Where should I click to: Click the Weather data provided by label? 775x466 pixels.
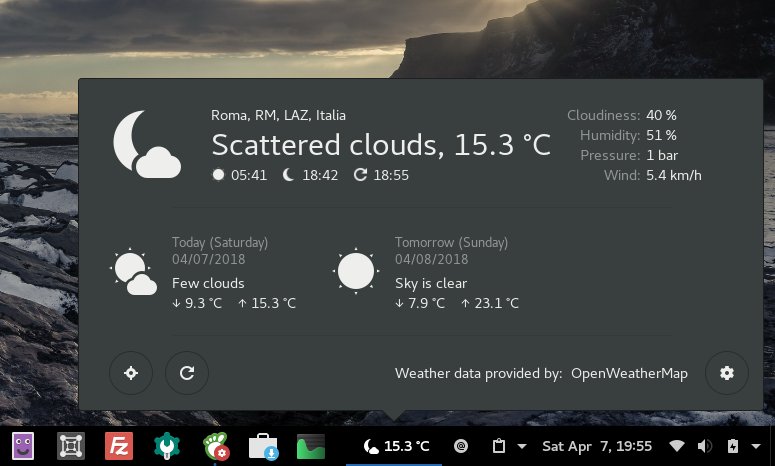(x=478, y=374)
